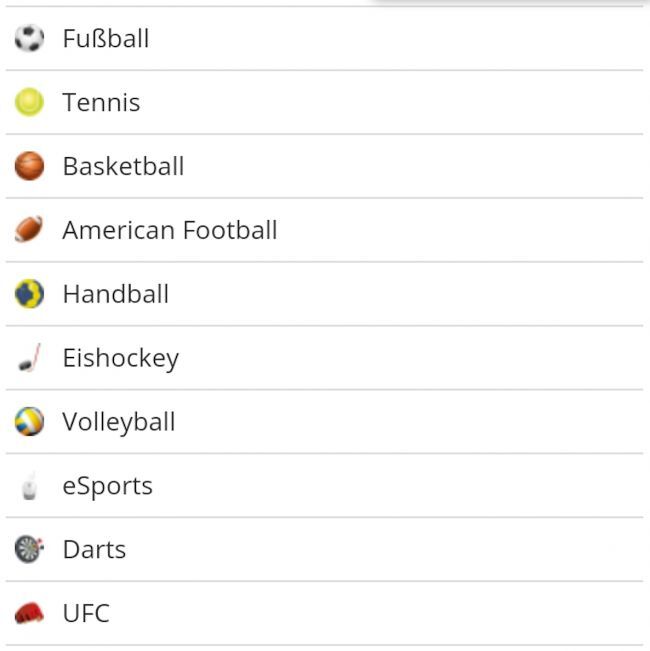Go to the Basketball section
The height and width of the screenshot is (651, 650).
click(x=123, y=166)
